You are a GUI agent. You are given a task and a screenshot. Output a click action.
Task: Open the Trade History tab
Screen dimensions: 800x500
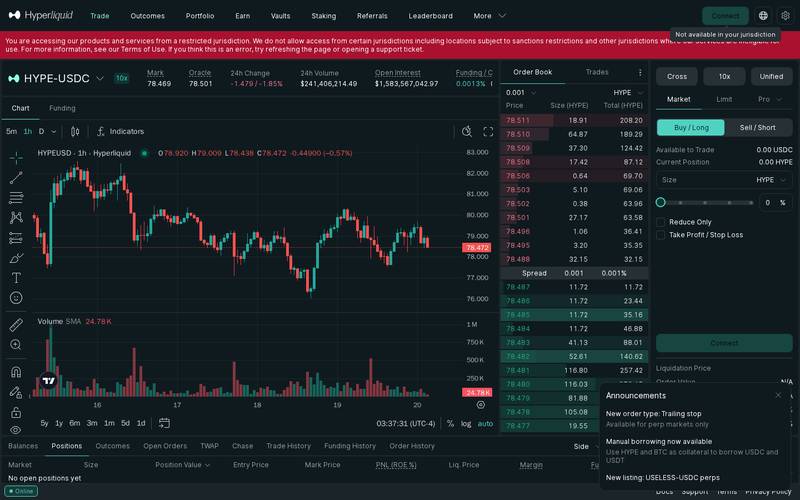coord(288,446)
